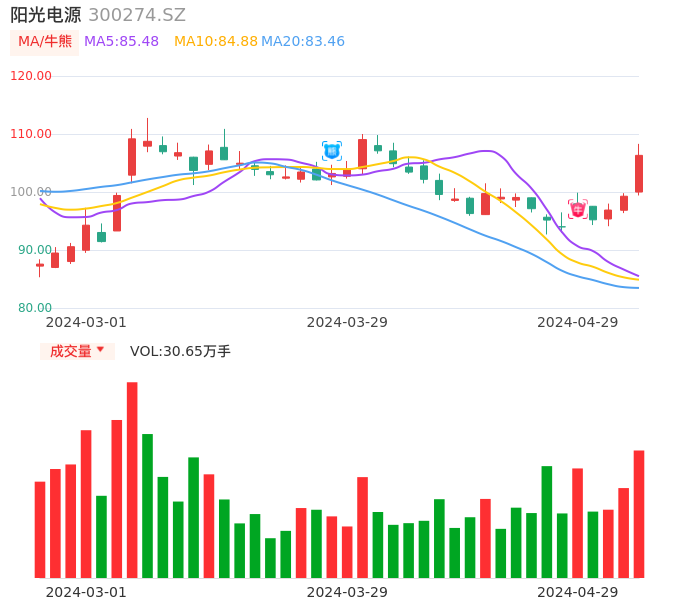This screenshot has height=606, width=686.
Task: Click the last red candlestick on the right
Action: pos(639,173)
